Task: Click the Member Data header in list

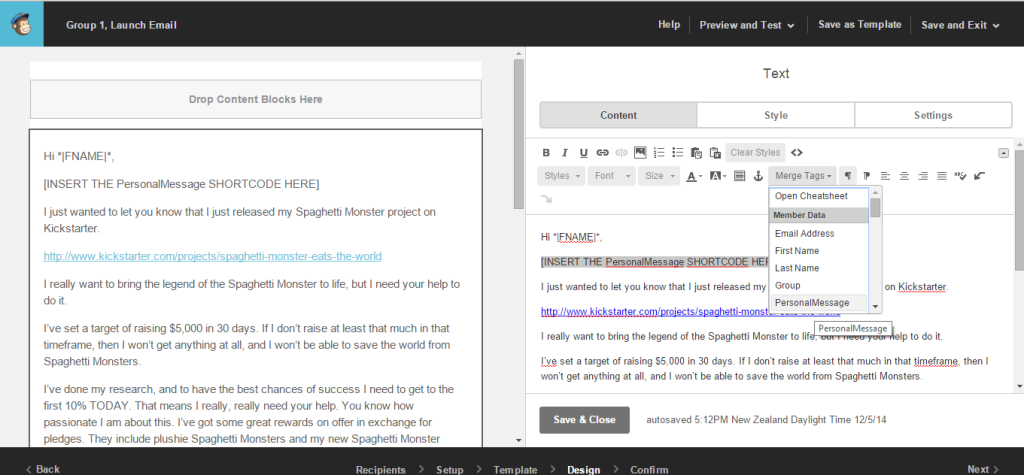Action: [x=819, y=215]
